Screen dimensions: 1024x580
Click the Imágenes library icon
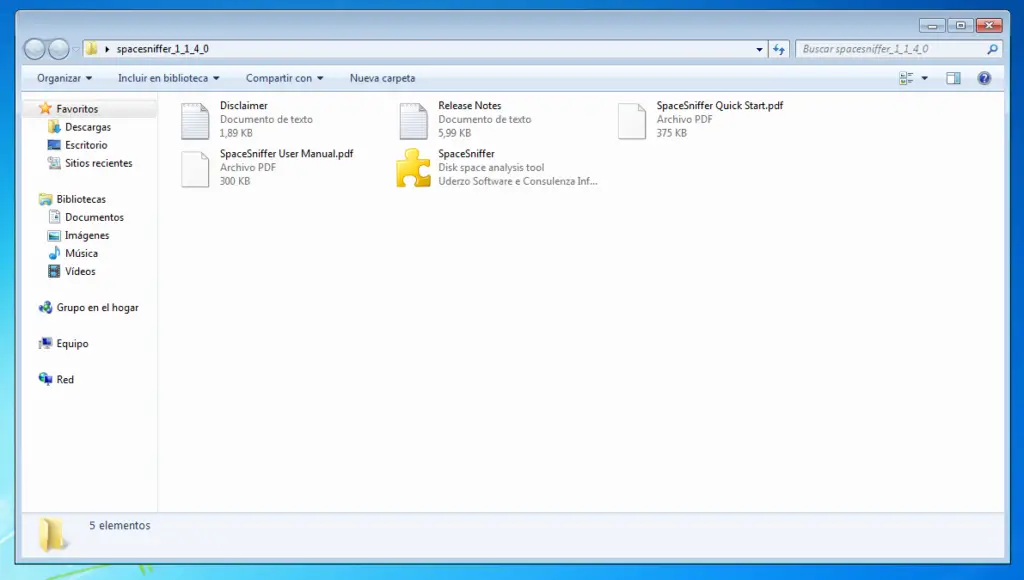54,235
